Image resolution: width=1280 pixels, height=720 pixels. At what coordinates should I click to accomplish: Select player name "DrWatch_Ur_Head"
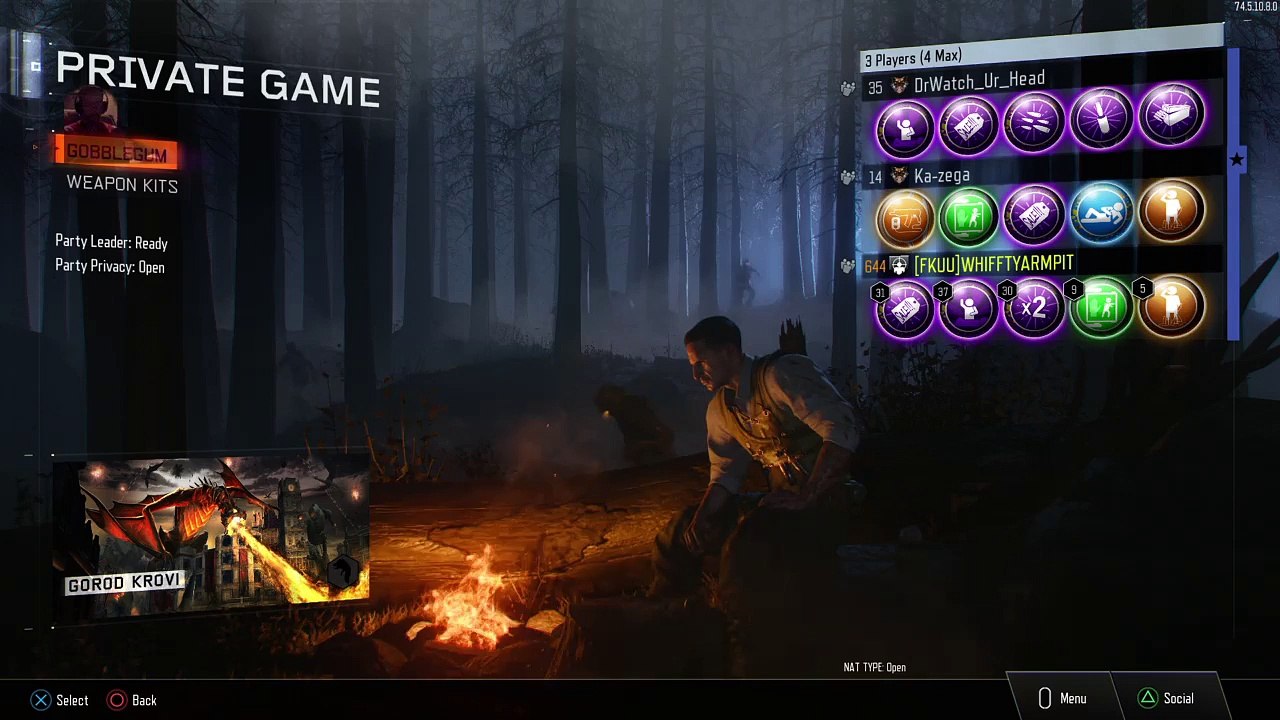click(x=979, y=81)
